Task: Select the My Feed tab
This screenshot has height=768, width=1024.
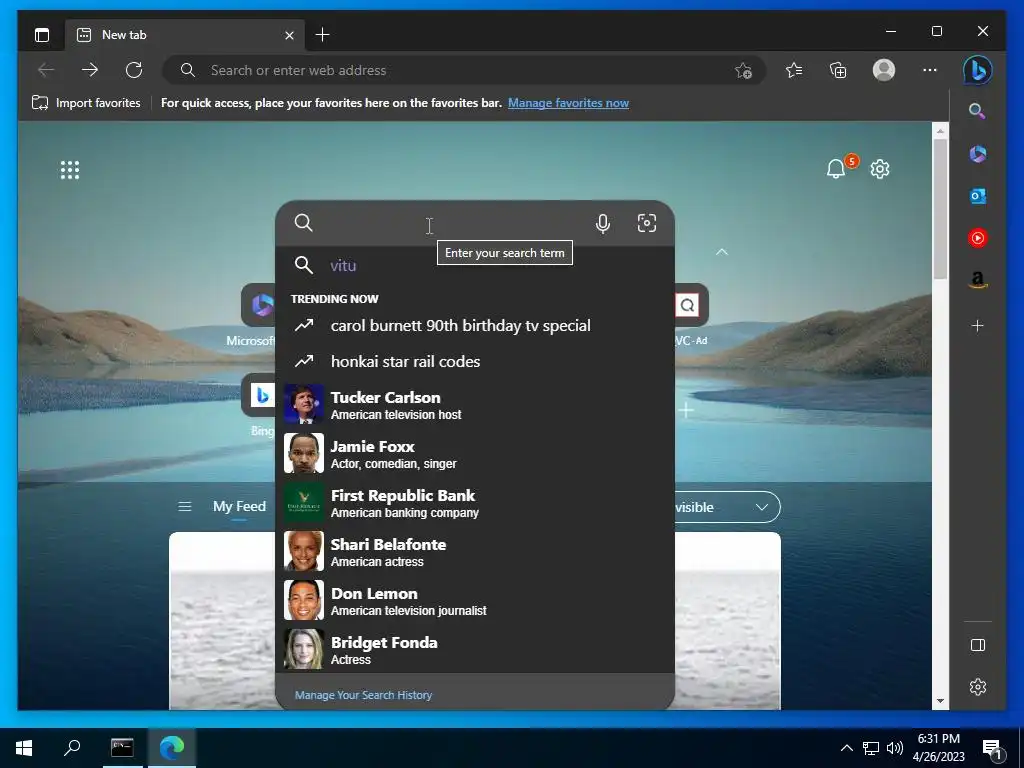Action: click(x=239, y=506)
